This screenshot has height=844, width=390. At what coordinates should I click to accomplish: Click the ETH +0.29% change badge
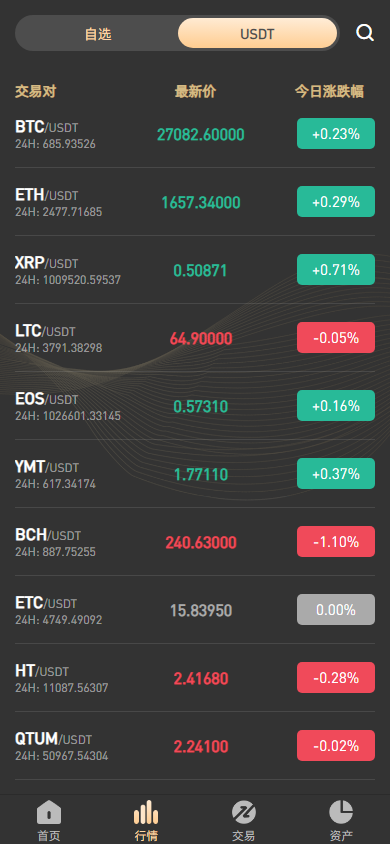click(x=336, y=202)
